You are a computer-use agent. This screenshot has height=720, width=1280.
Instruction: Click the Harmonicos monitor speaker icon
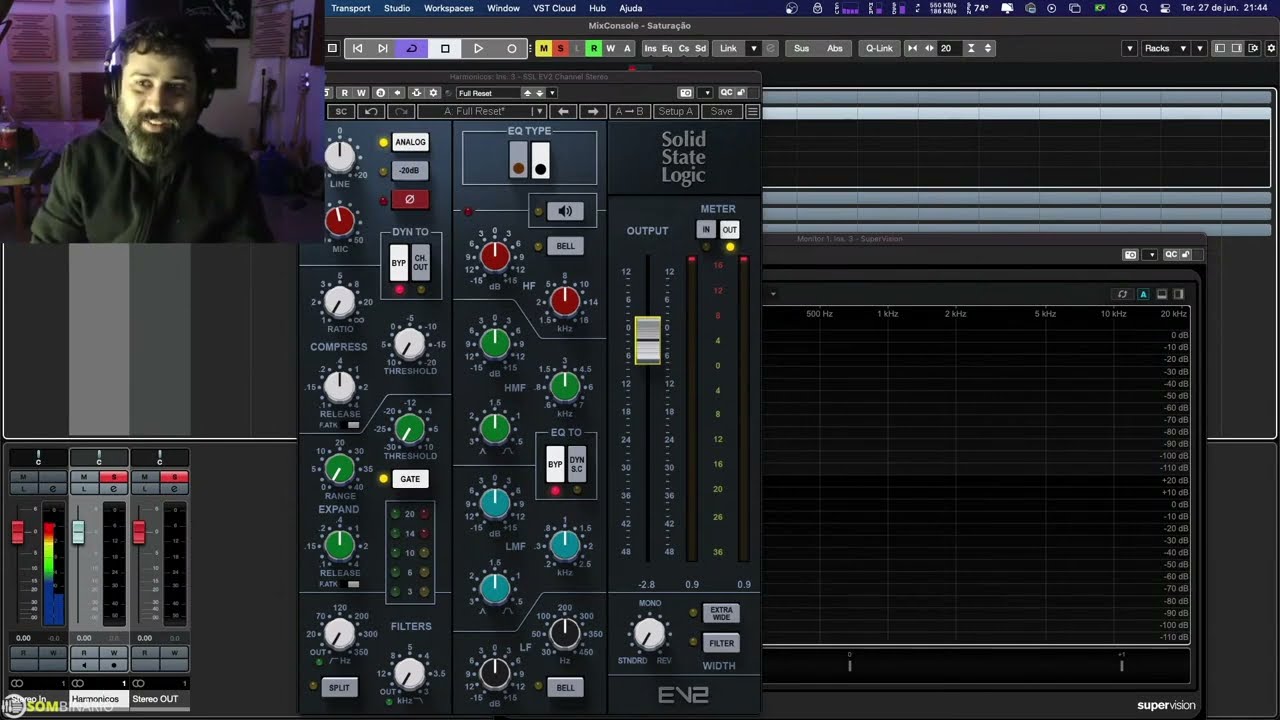pyautogui.click(x=84, y=664)
